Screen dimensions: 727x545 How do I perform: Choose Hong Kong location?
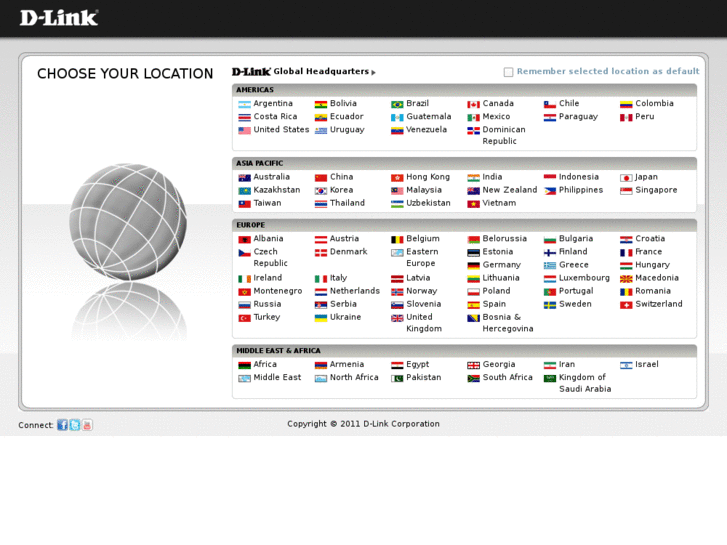(428, 177)
